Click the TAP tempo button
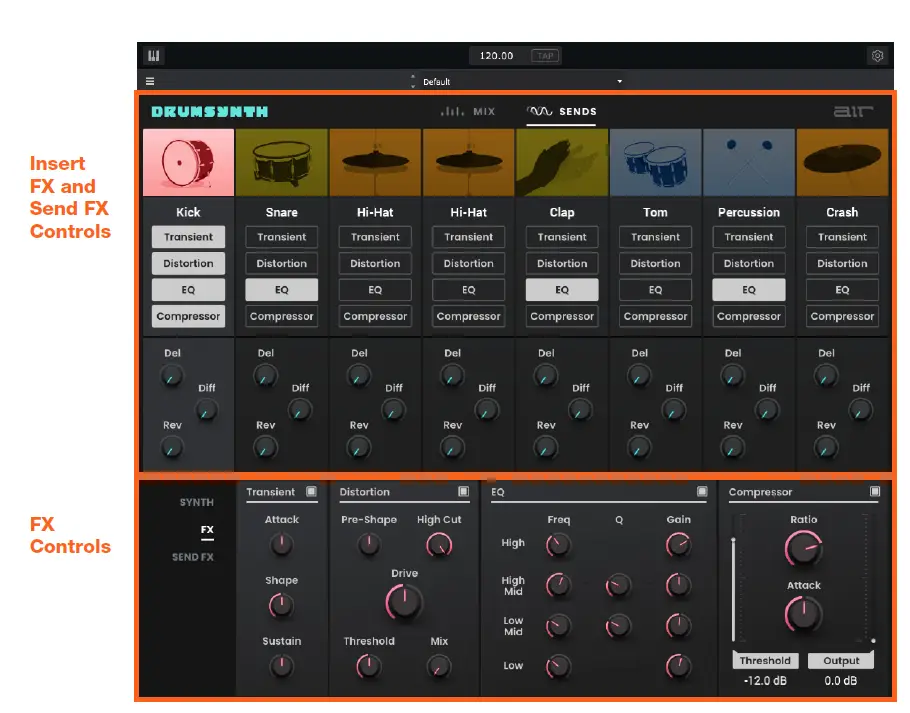The height and width of the screenshot is (713, 910). 544,55
